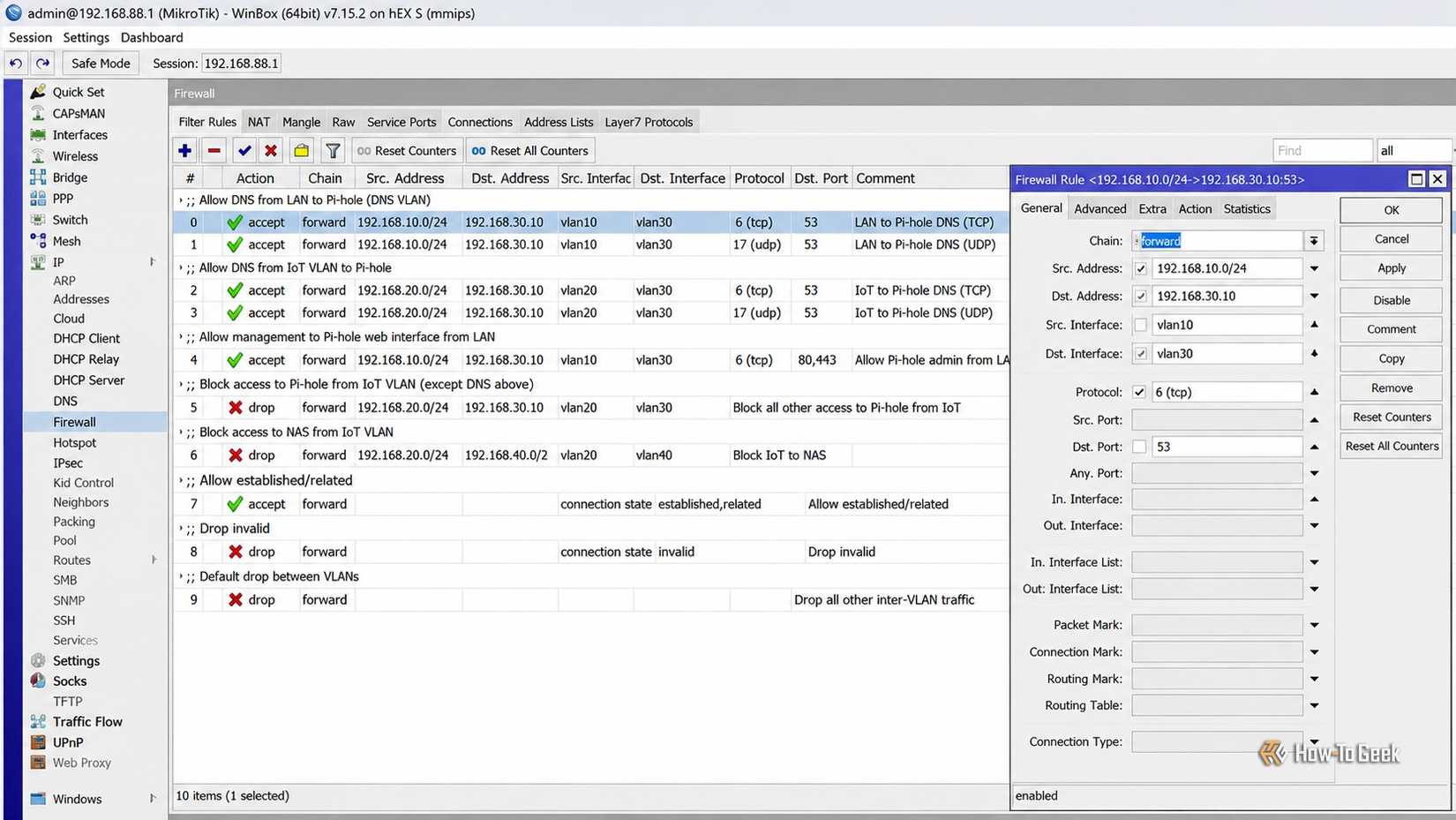1456x820 pixels.
Task: Click the blue checkmark enable rule icon
Action: click(x=244, y=151)
